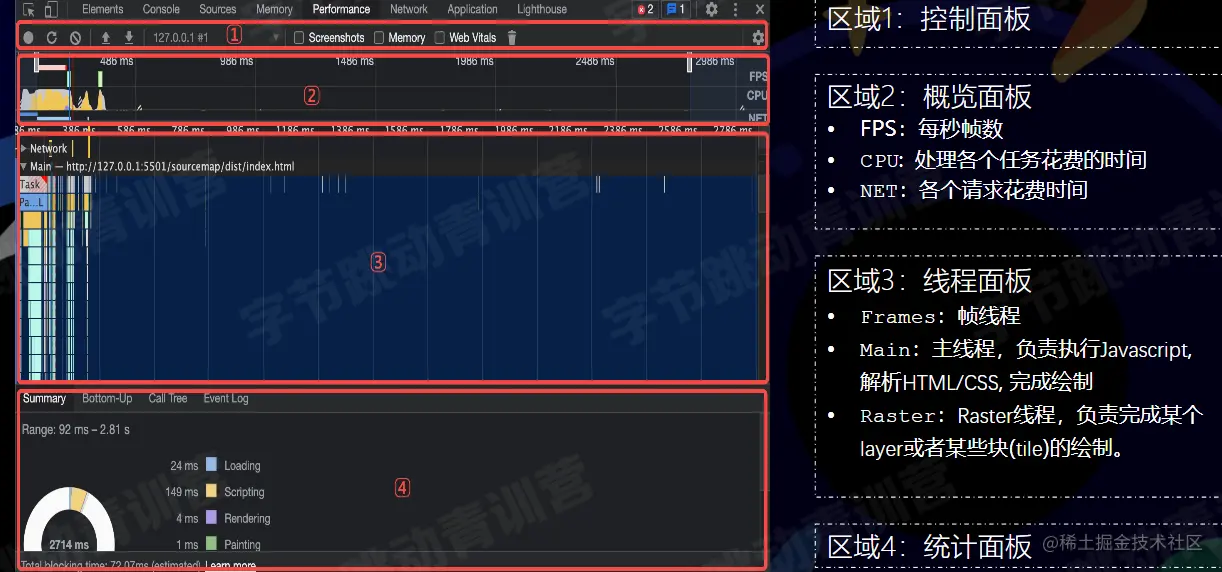Switch to the Memory panel tab
Screen dimensions: 1222x572
coord(274,9)
